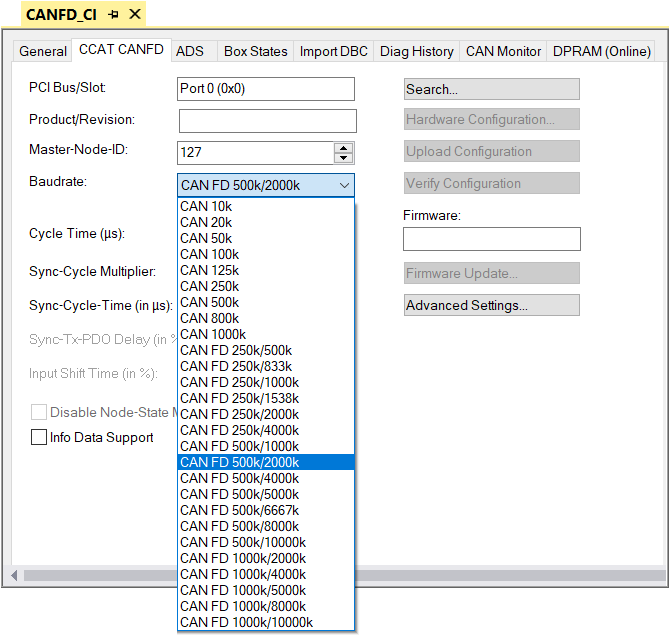This screenshot has width=670, height=636.
Task: Open the Box States tab
Action: click(x=256, y=51)
